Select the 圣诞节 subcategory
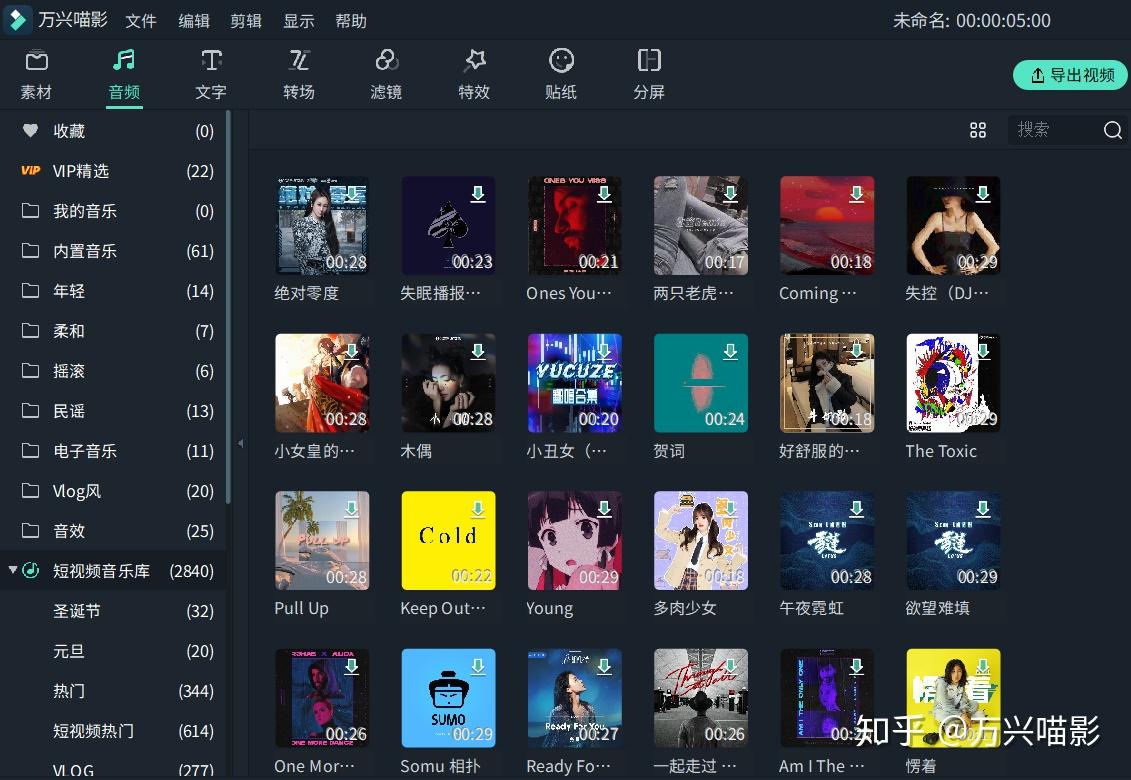 (114, 611)
